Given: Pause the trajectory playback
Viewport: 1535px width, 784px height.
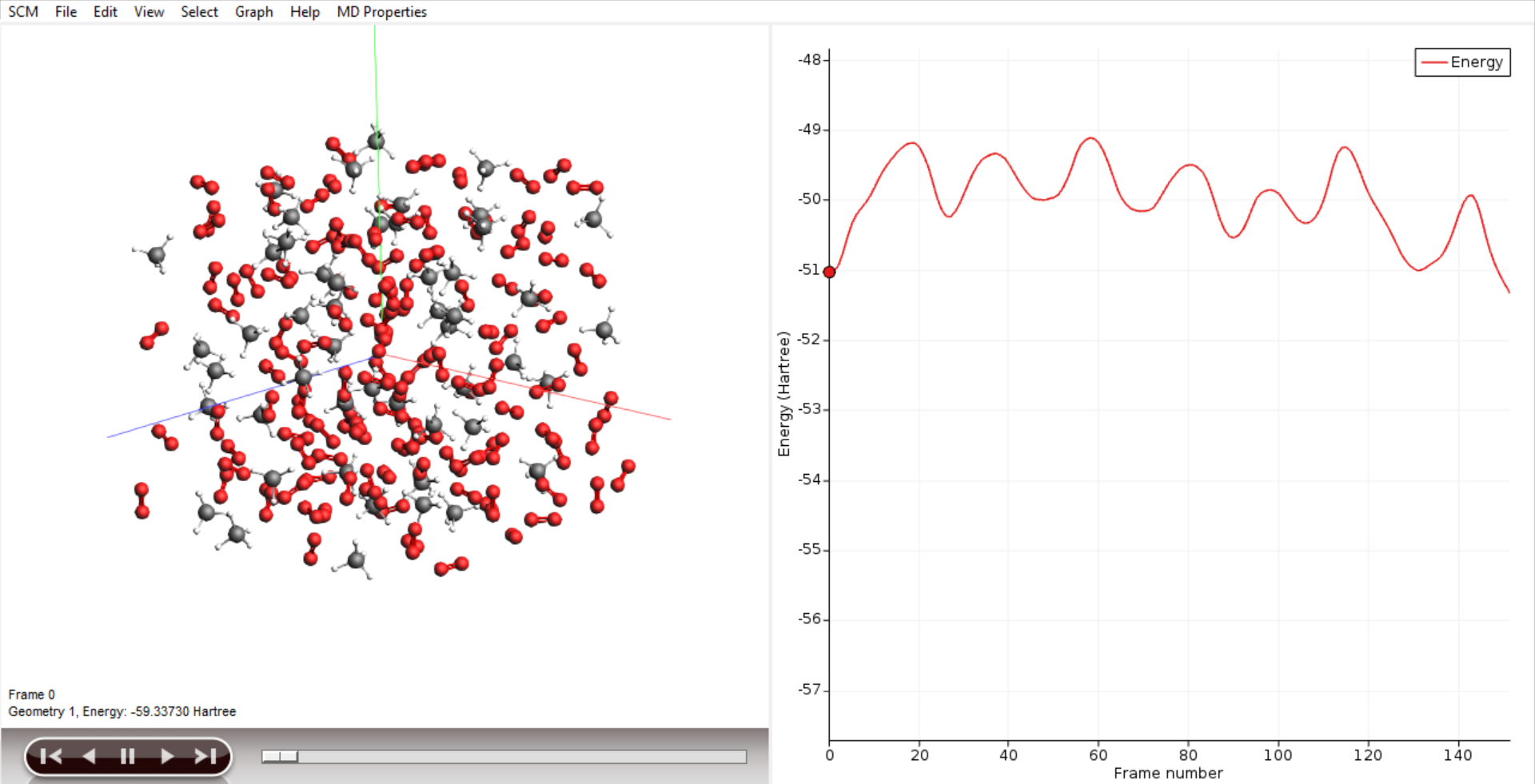Looking at the screenshot, I should pos(127,756).
